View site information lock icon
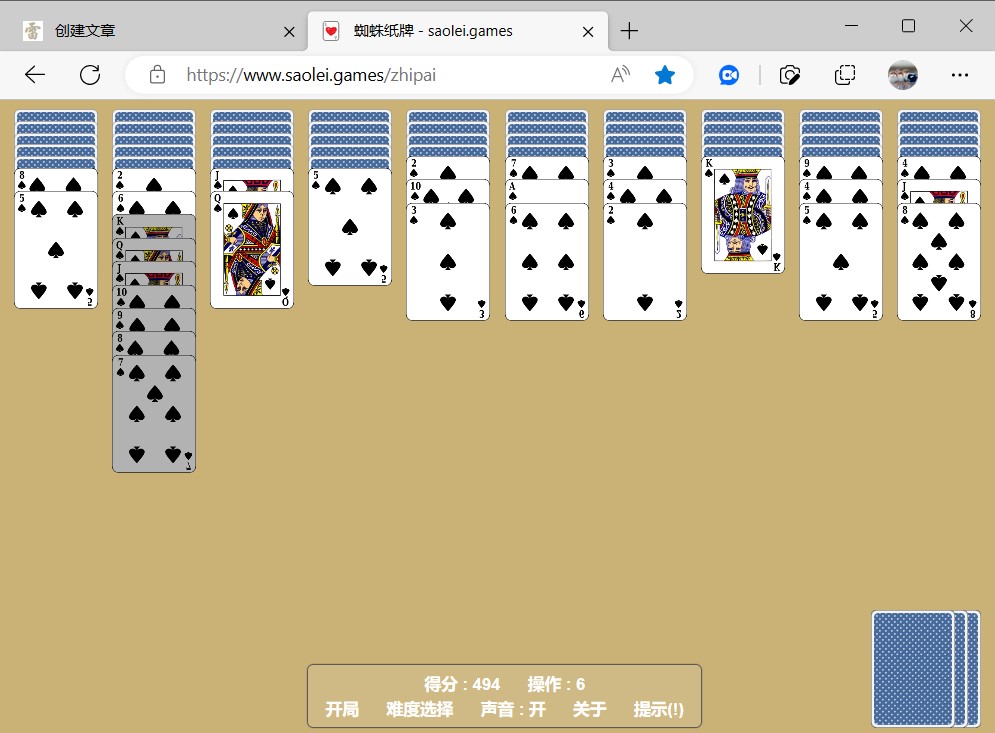This screenshot has height=733, width=995. click(157, 75)
